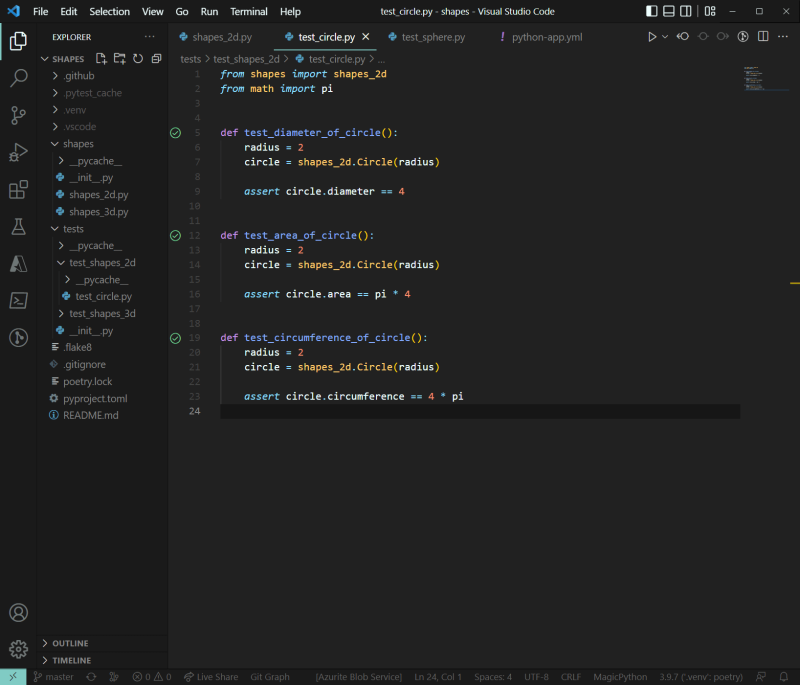Run Python file with play button

pos(652,37)
